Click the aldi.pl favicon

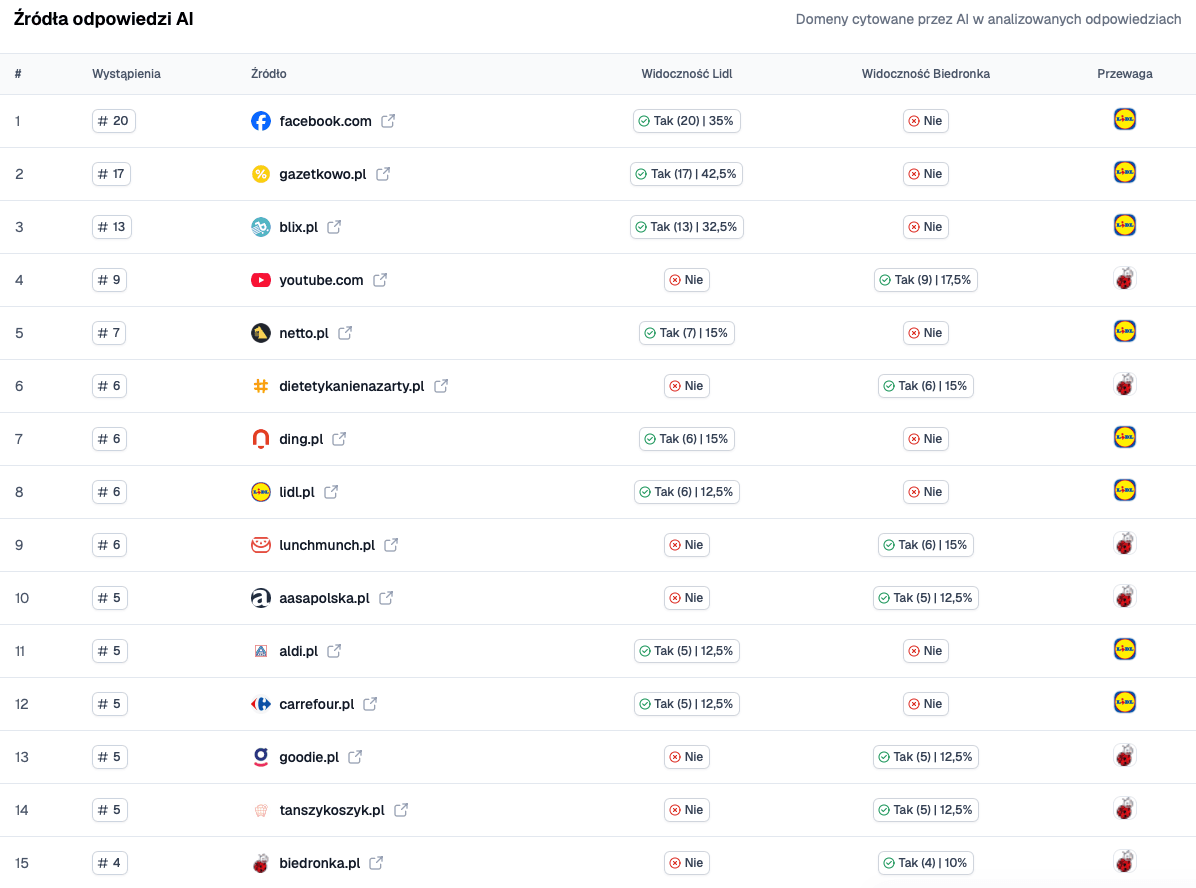261,651
